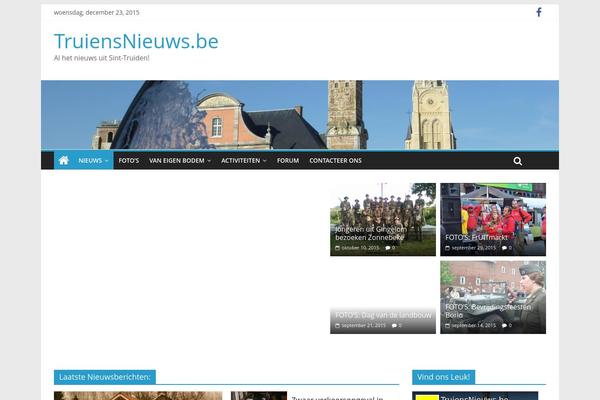Viewport: 600px width, 400px height.
Task: Open Contacteer Ons menu item
Action: click(x=335, y=161)
